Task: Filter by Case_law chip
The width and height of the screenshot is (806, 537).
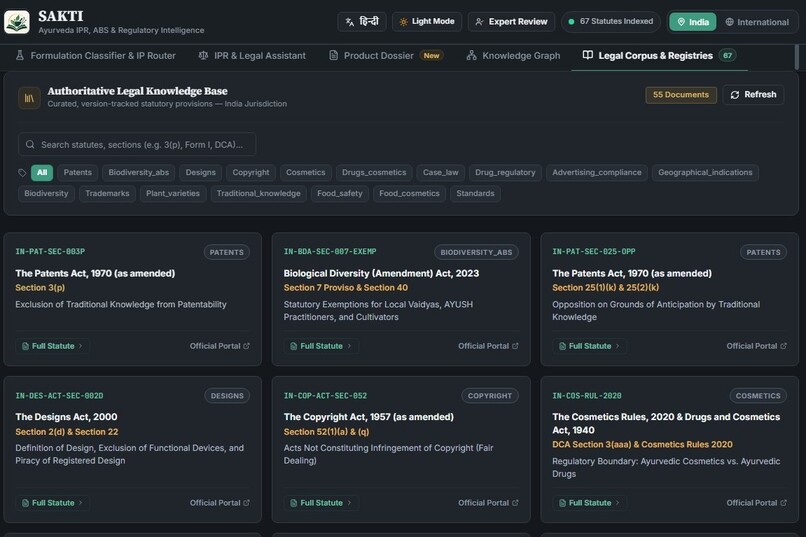Action: point(441,173)
